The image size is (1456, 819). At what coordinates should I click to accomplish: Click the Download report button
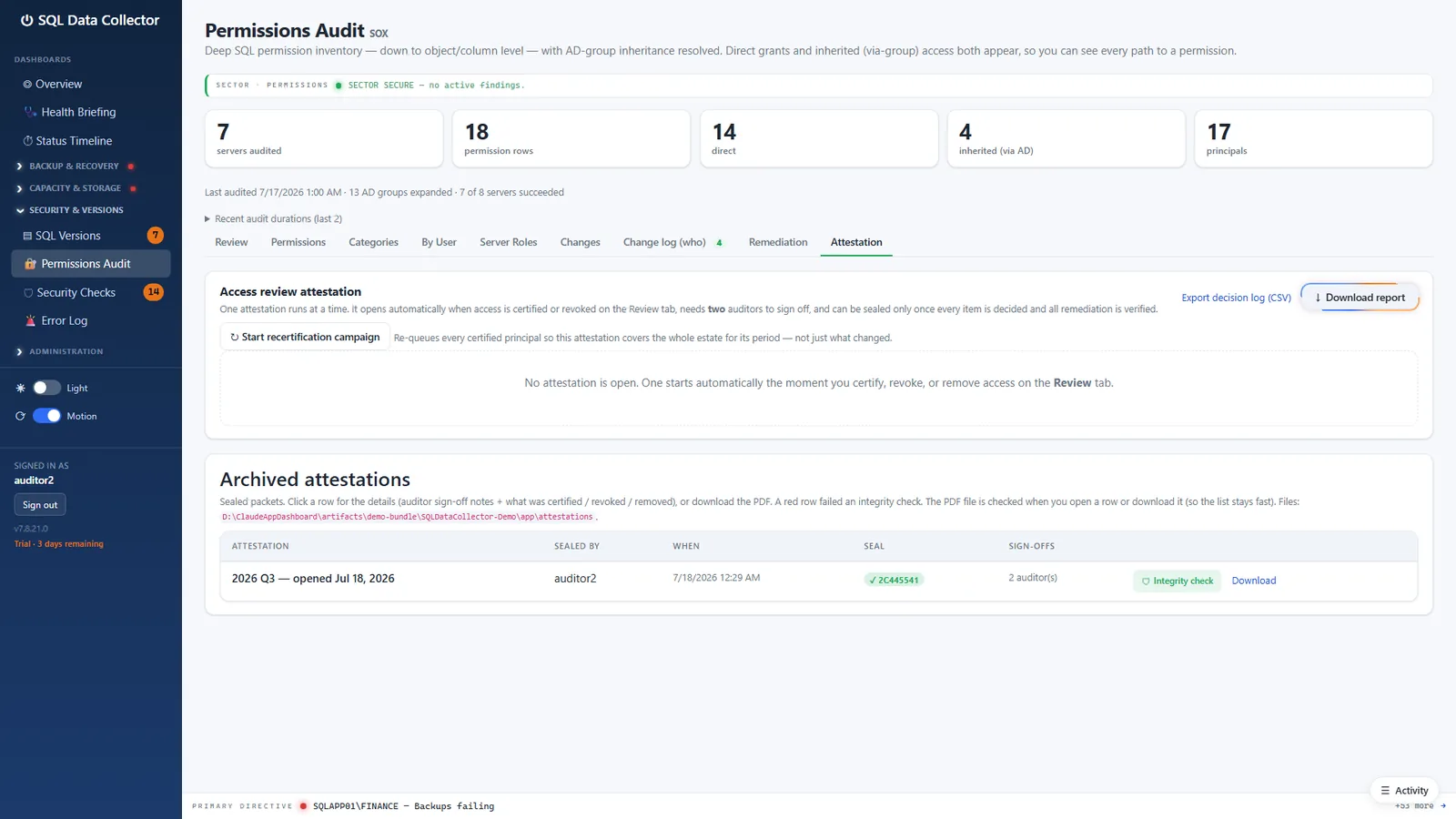coord(1360,298)
